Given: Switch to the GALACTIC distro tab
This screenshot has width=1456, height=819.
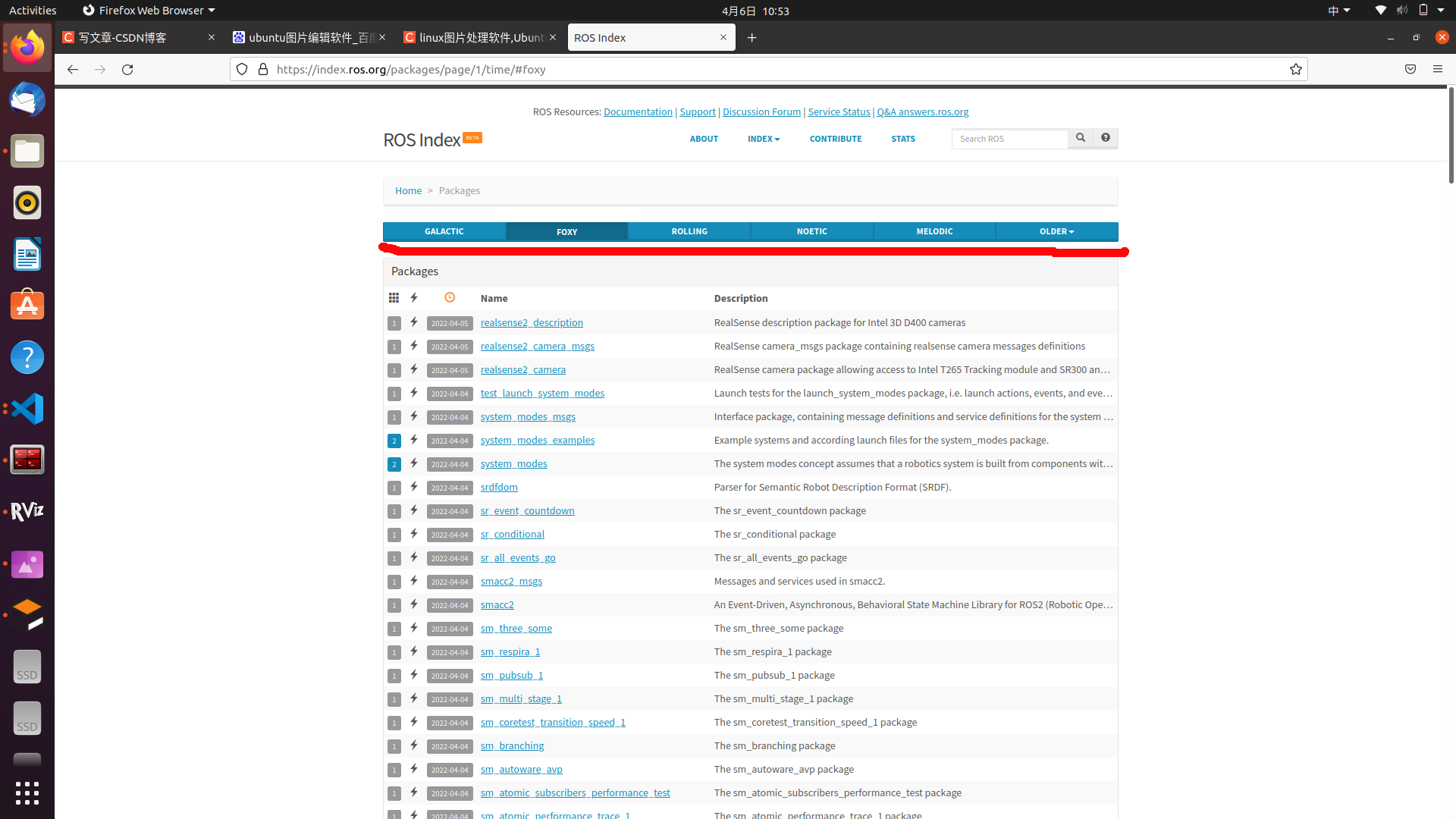Looking at the screenshot, I should click(x=444, y=231).
